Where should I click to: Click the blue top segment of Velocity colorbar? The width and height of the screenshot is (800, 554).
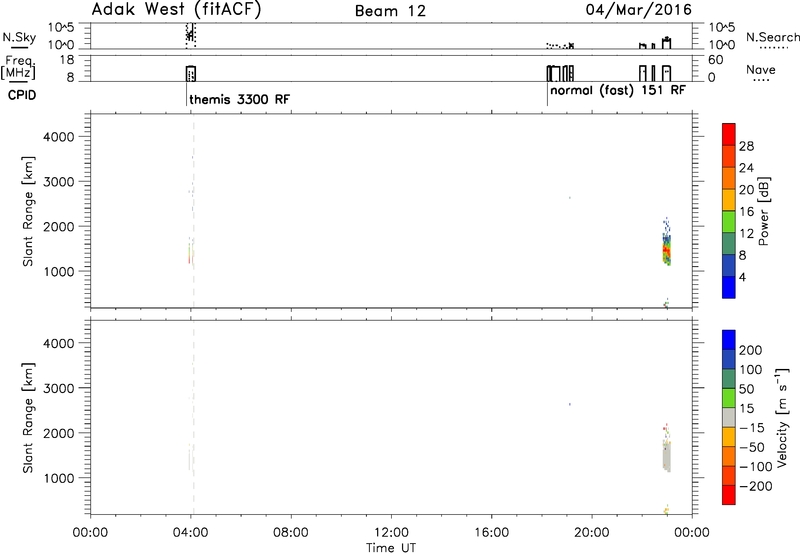point(729,340)
